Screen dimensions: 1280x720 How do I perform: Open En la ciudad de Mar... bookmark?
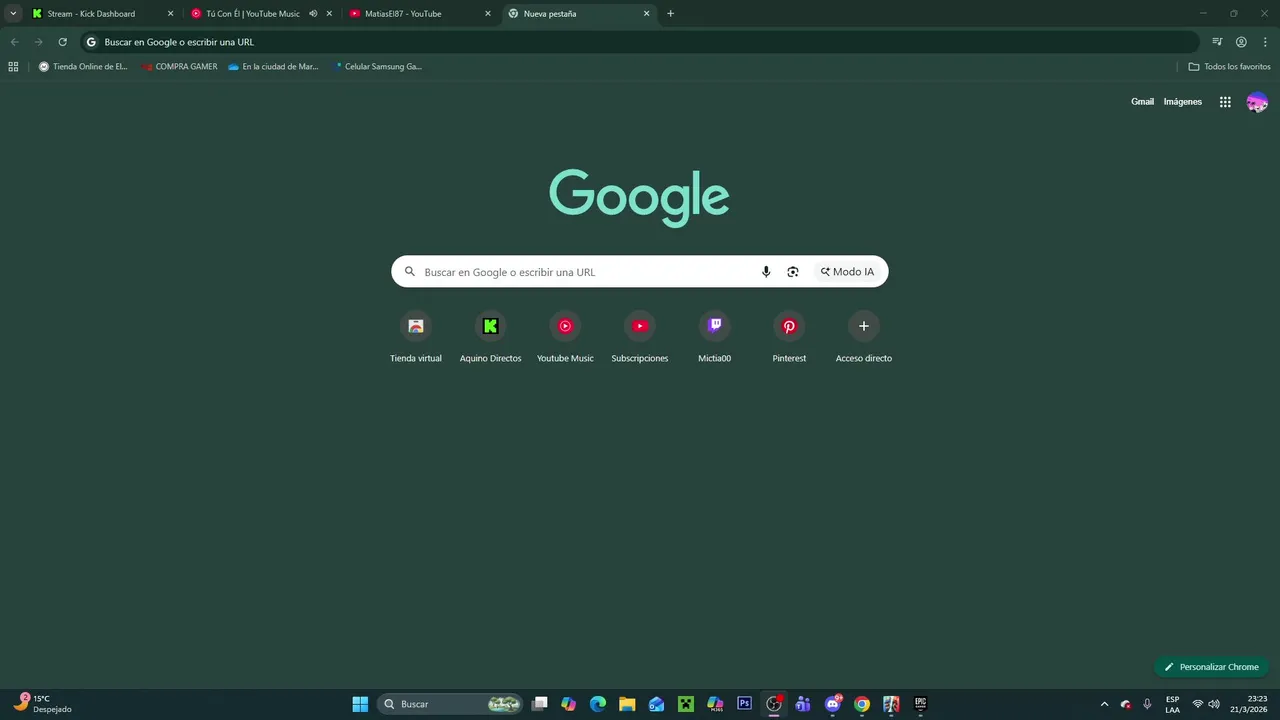tap(273, 67)
